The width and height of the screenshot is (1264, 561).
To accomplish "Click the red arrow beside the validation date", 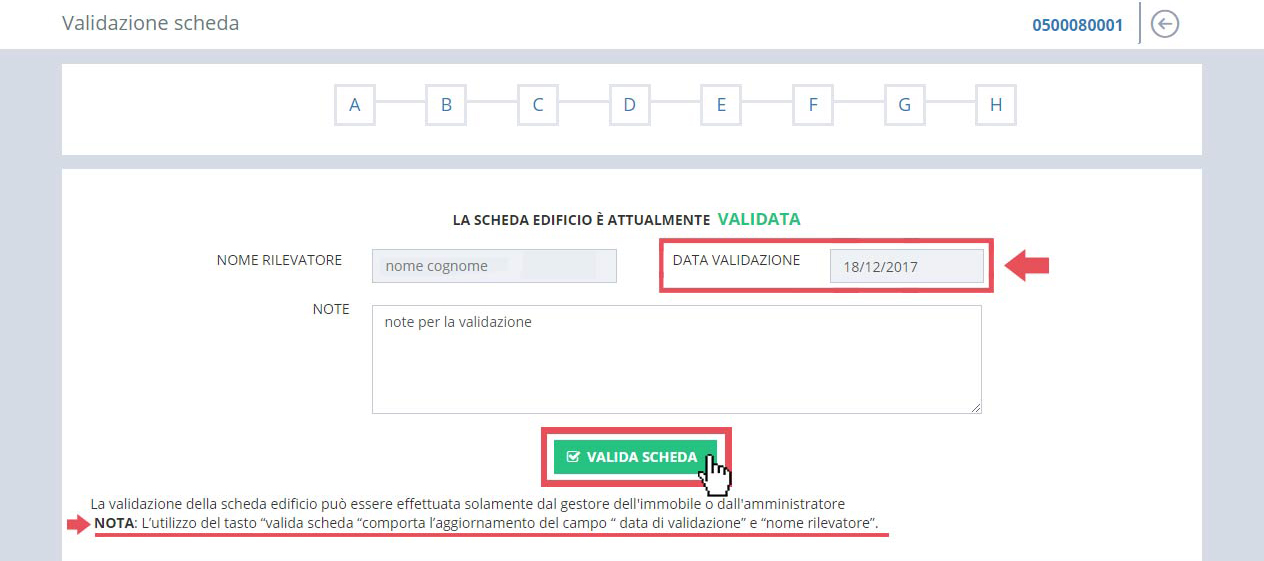I will coord(1026,266).
